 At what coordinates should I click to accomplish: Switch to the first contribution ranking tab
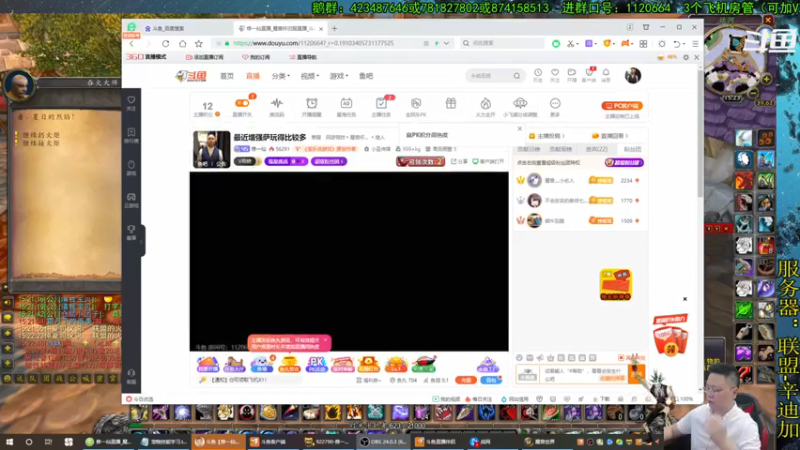click(528, 149)
